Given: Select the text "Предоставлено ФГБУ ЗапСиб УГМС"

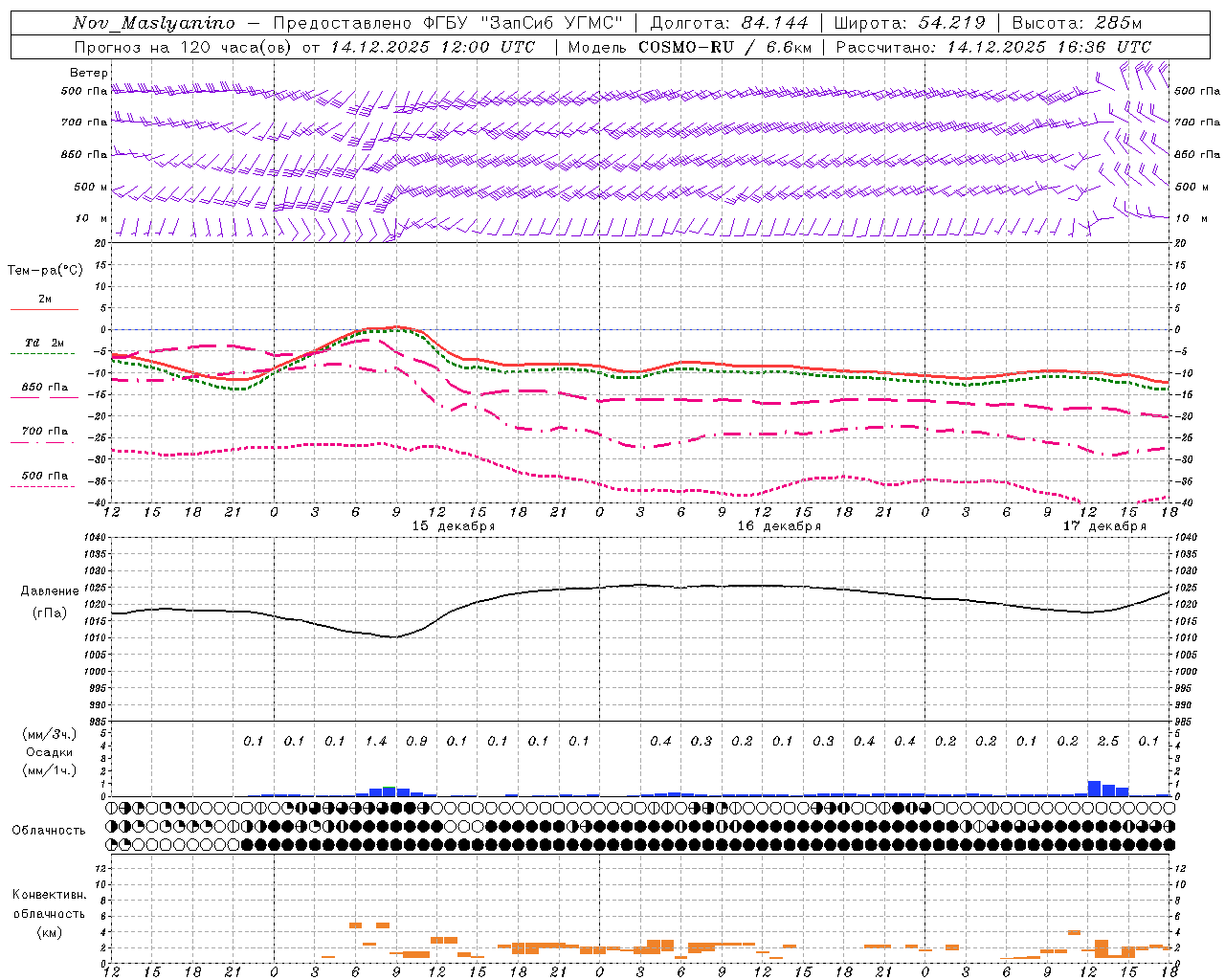Looking at the screenshot, I should pyautogui.click(x=448, y=23).
